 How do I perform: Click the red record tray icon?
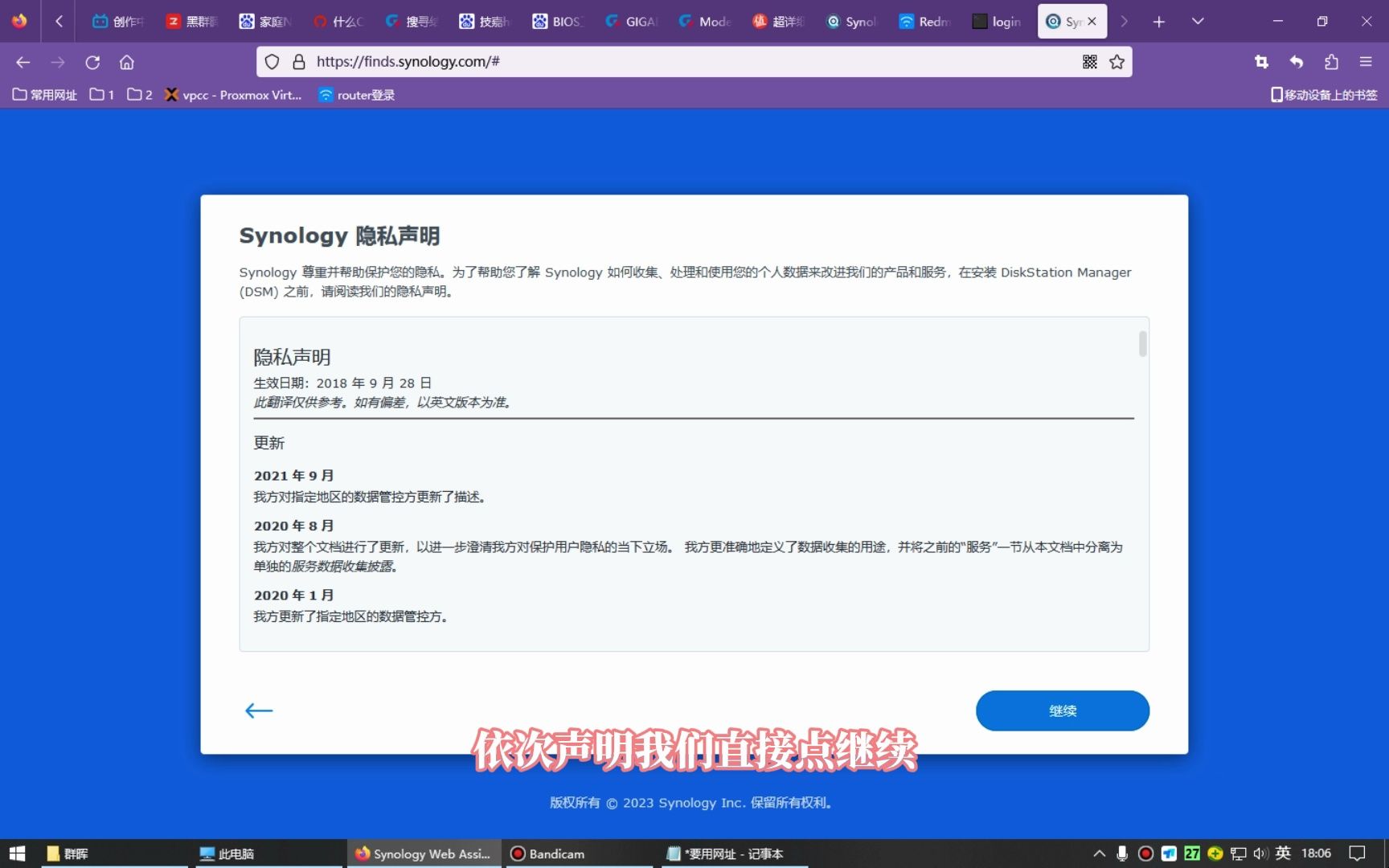point(1145,854)
